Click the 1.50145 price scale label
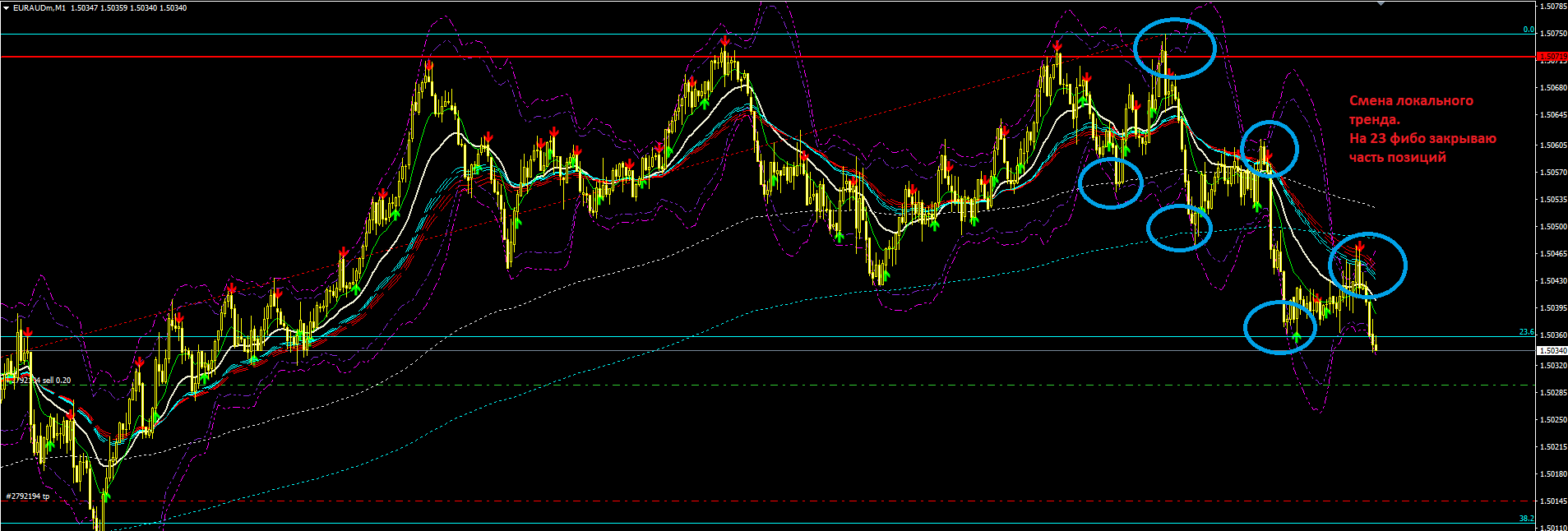The width and height of the screenshot is (1568, 531). point(1553,501)
